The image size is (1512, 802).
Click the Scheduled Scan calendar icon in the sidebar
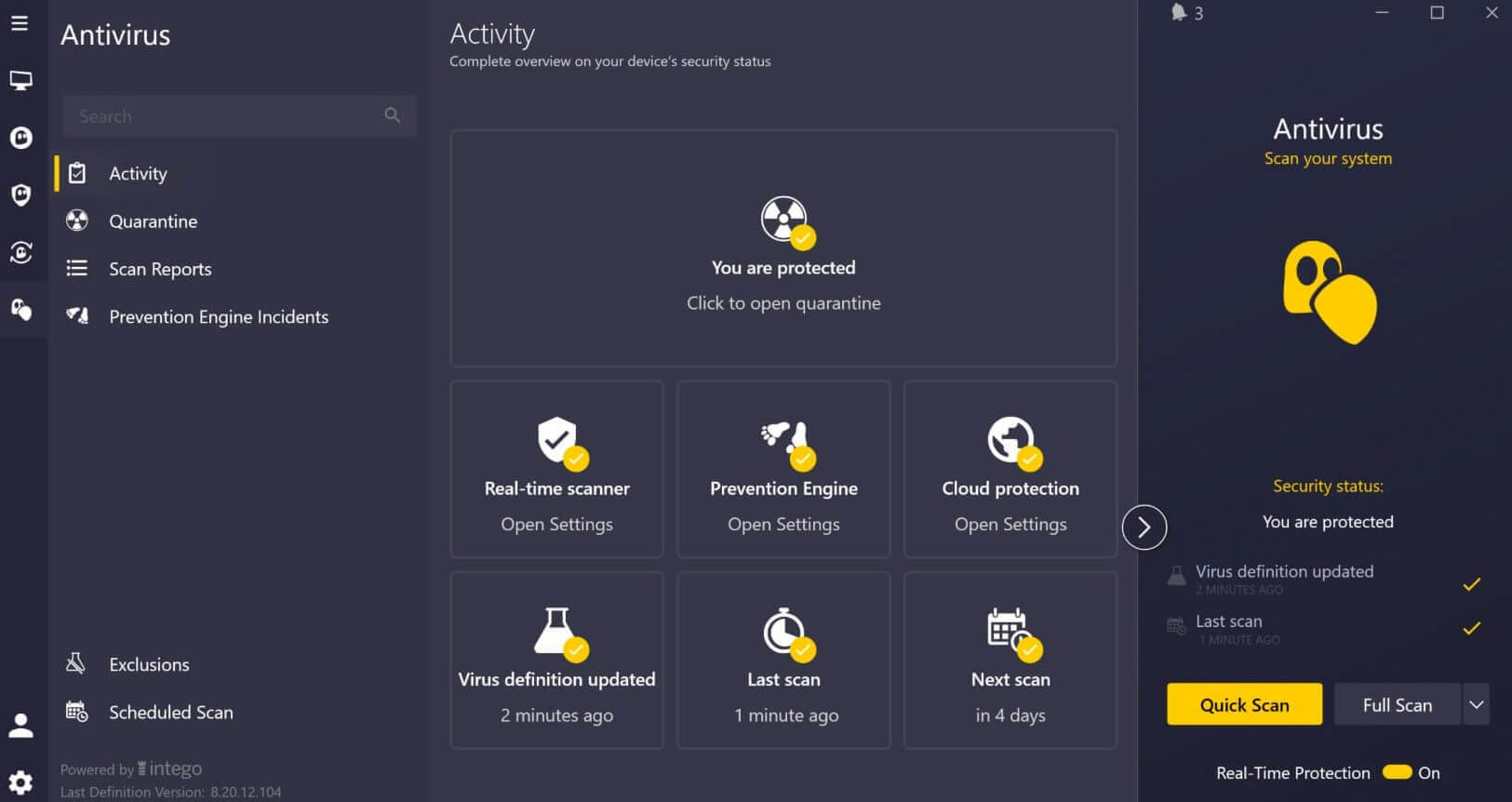(76, 712)
